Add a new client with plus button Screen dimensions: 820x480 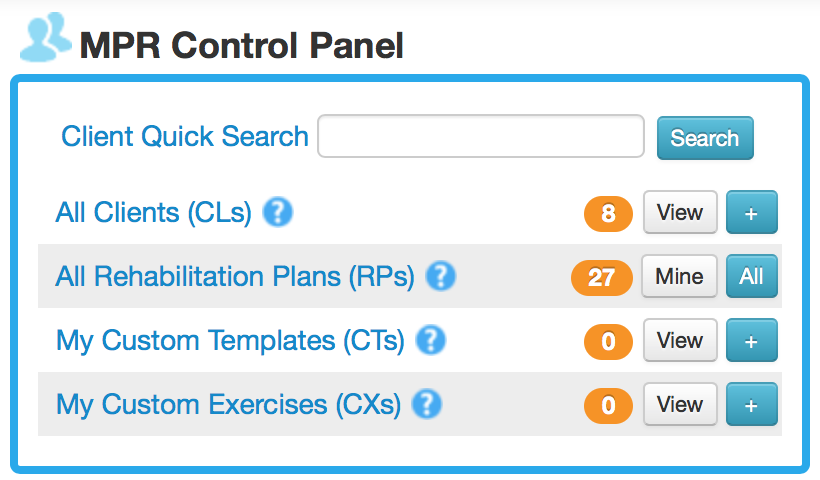point(751,212)
